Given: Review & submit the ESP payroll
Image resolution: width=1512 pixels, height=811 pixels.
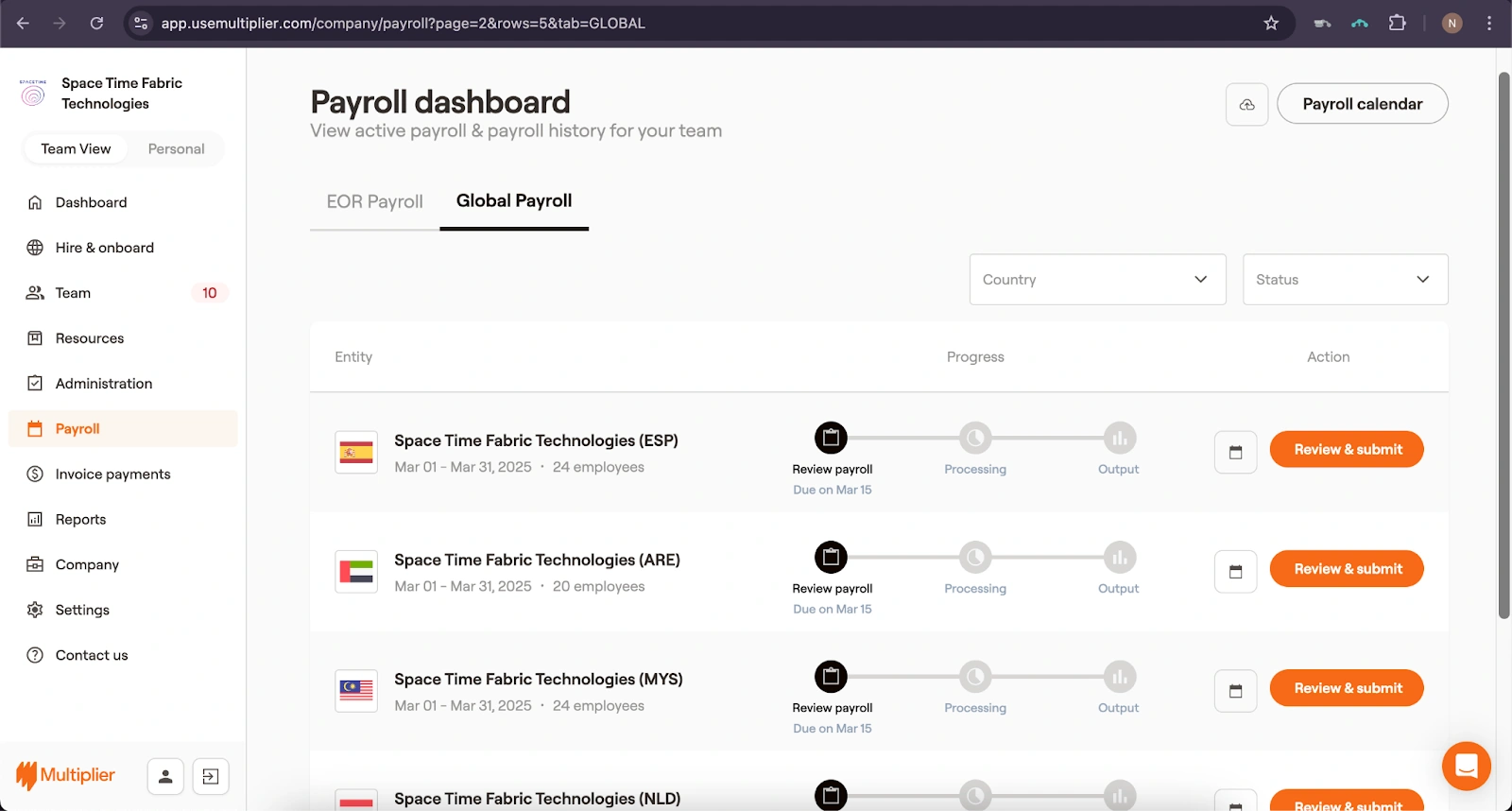Looking at the screenshot, I should [x=1347, y=449].
